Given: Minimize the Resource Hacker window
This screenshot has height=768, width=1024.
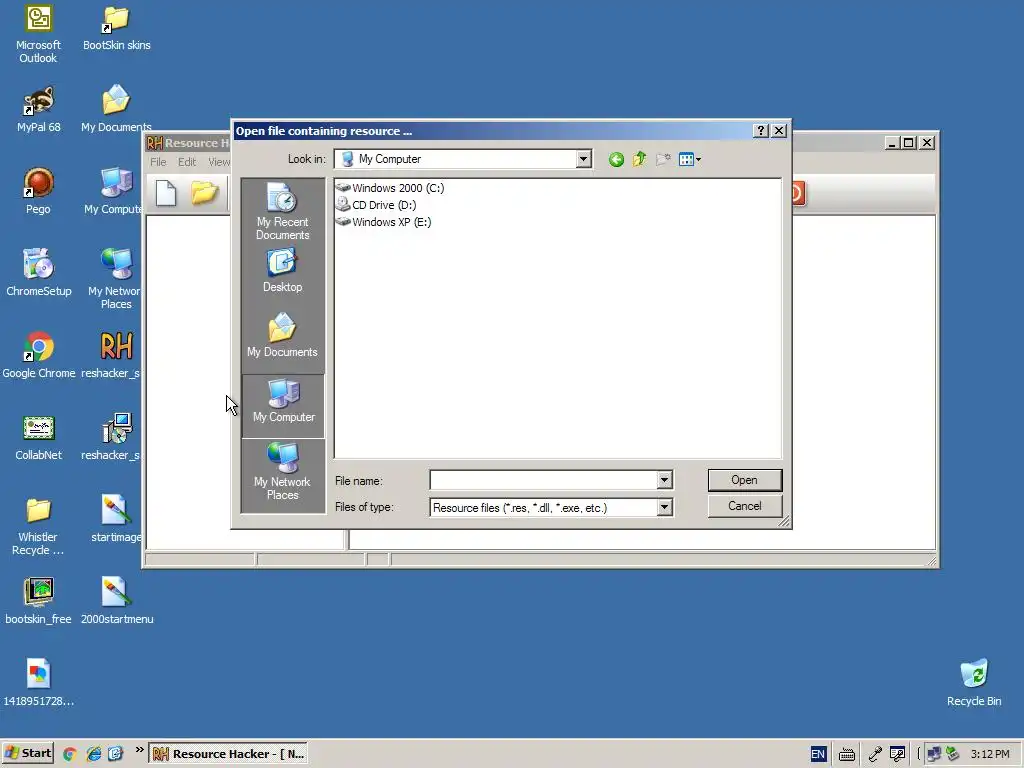Looking at the screenshot, I should [x=892, y=142].
